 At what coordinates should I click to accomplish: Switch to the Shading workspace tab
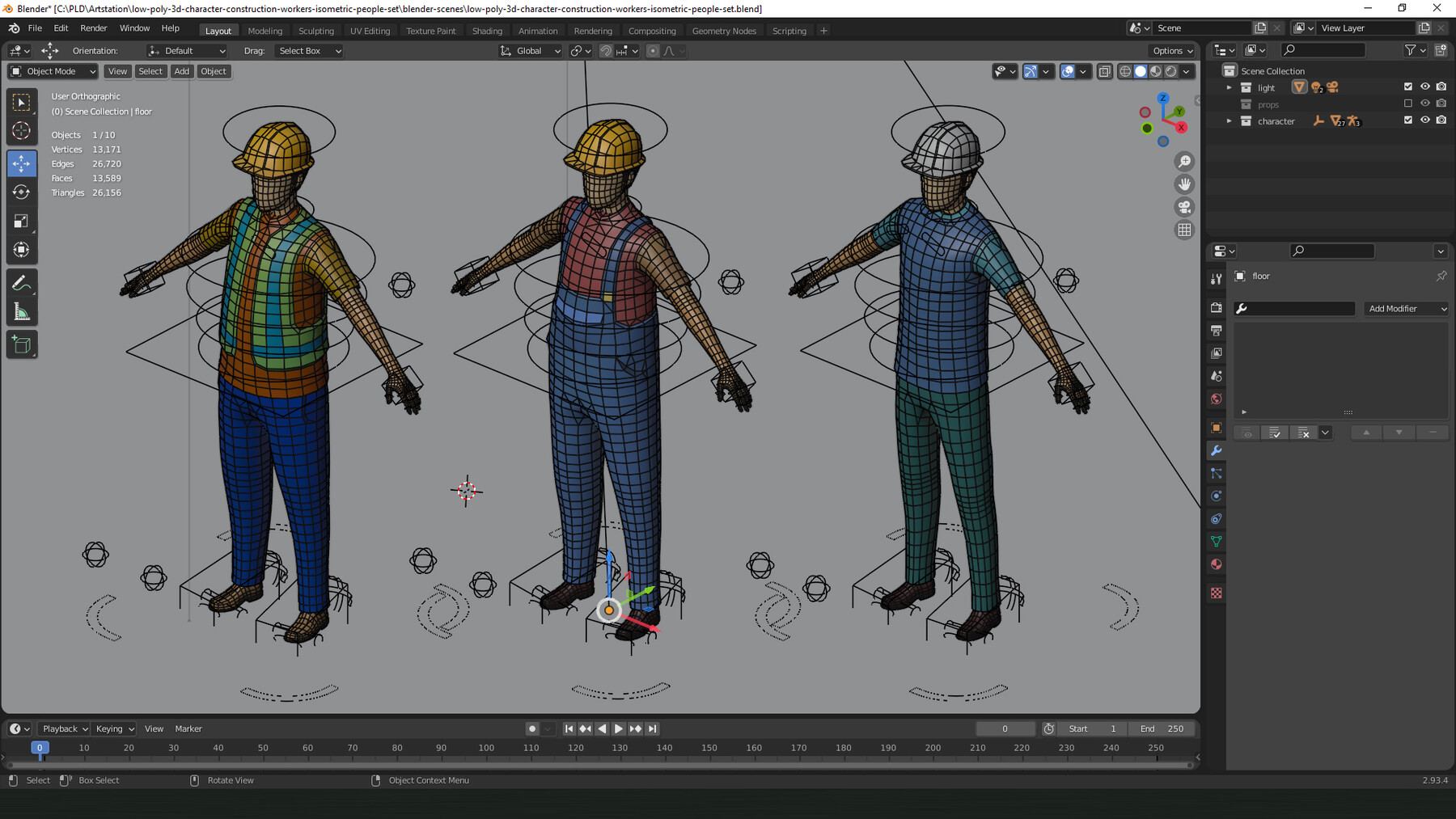click(487, 31)
